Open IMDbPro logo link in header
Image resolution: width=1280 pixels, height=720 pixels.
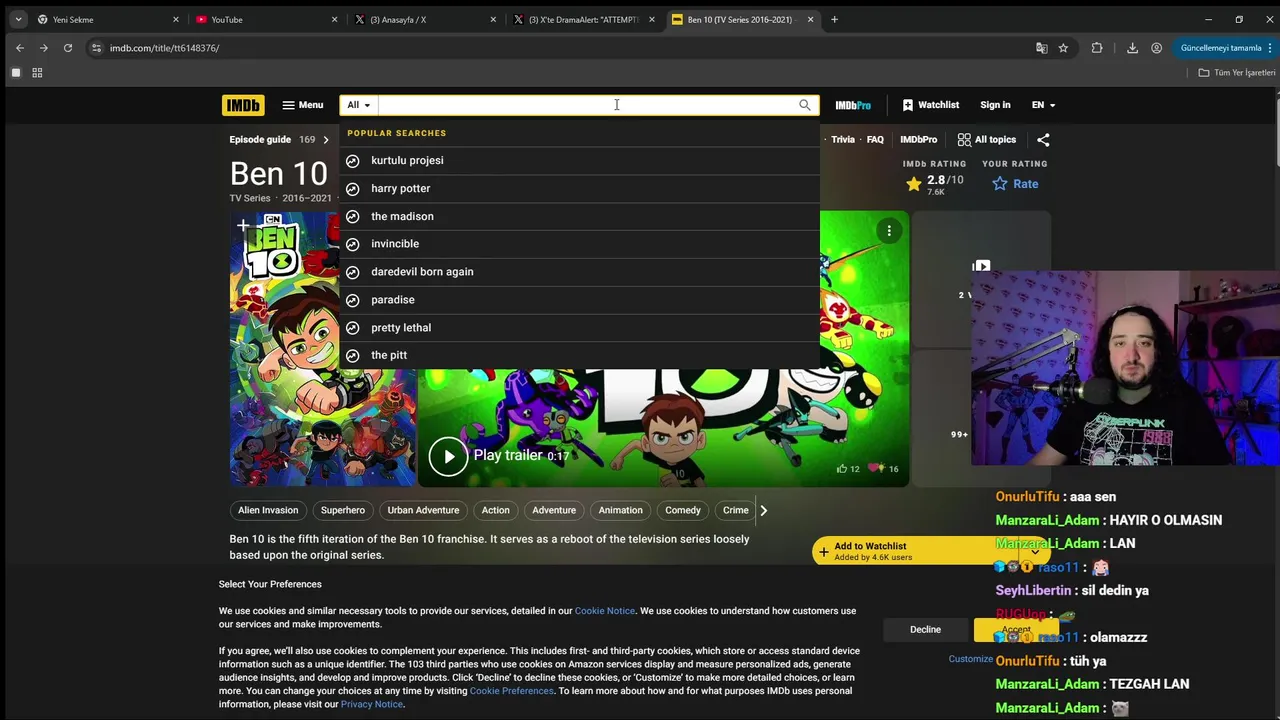click(x=853, y=105)
